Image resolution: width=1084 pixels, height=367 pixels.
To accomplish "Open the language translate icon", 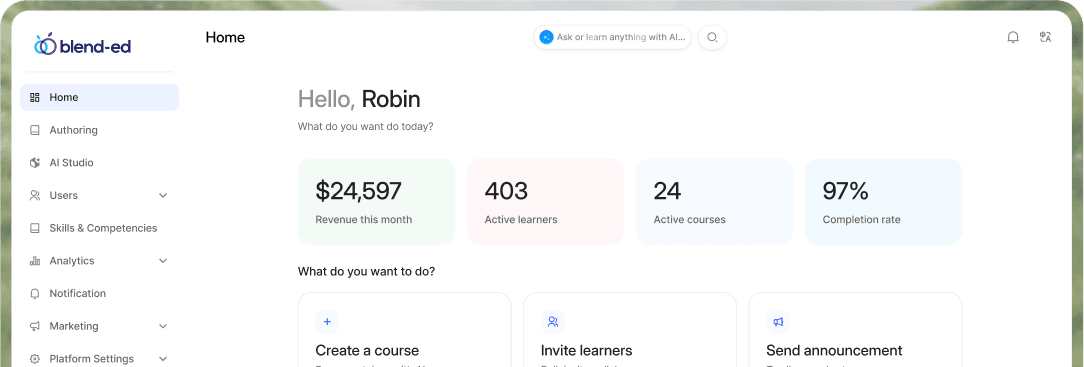I will click(1045, 37).
